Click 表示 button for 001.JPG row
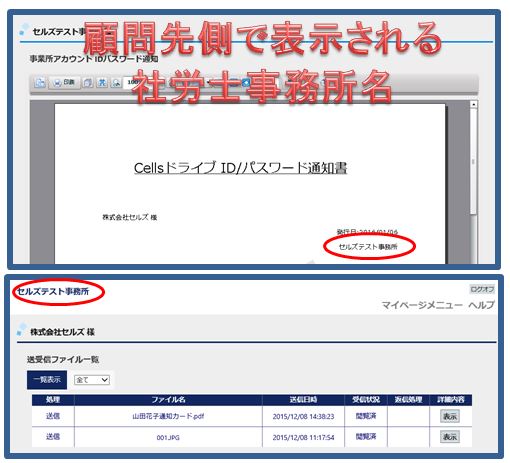 (450, 437)
